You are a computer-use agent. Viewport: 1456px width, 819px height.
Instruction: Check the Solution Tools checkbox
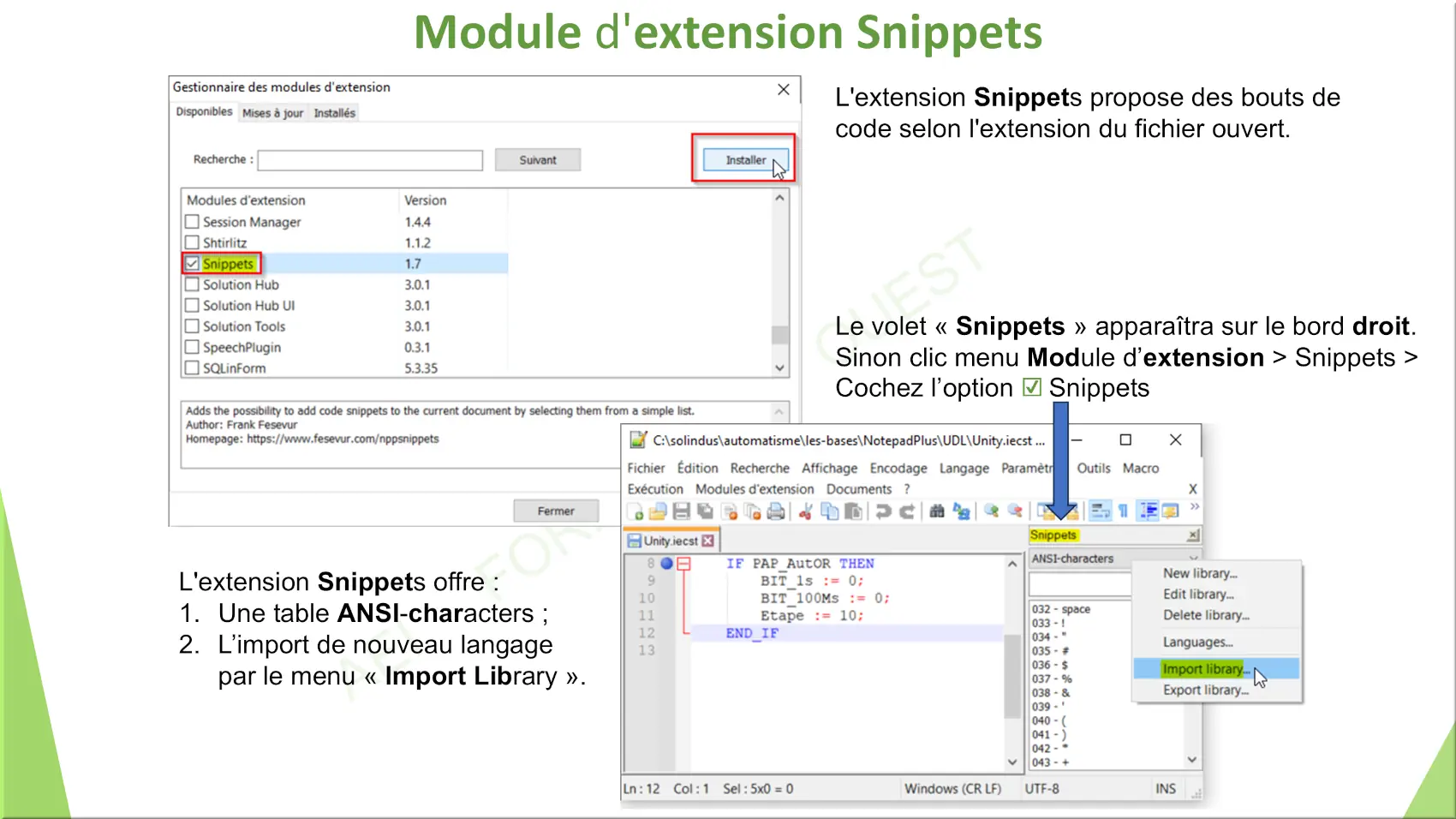[192, 326]
